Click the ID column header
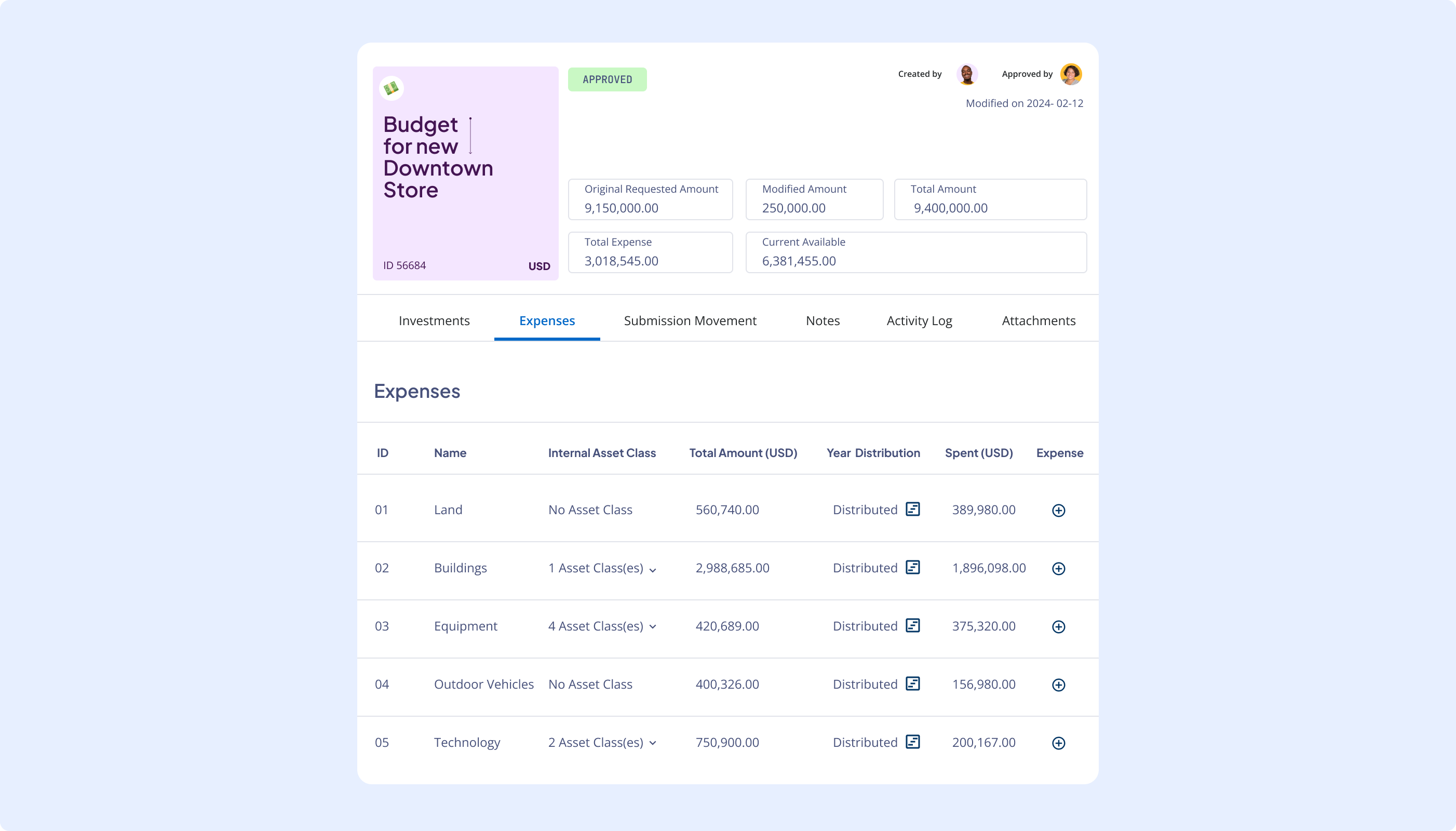Screen dimensions: 1456x831 coord(382,453)
